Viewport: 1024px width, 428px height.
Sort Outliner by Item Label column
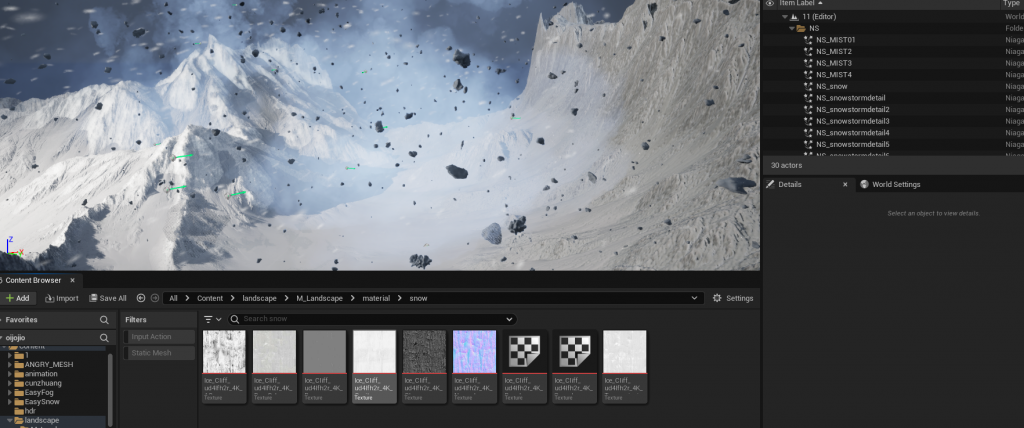point(797,4)
